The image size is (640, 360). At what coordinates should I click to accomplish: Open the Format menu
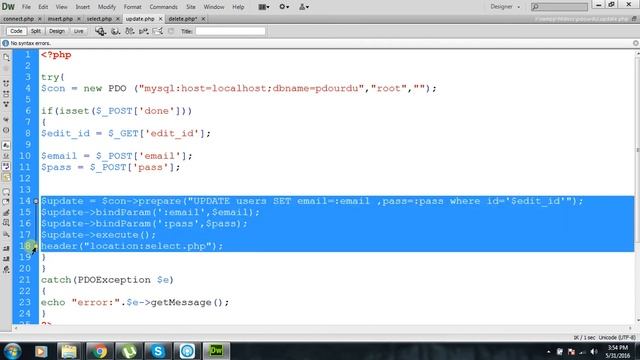(x=133, y=7)
